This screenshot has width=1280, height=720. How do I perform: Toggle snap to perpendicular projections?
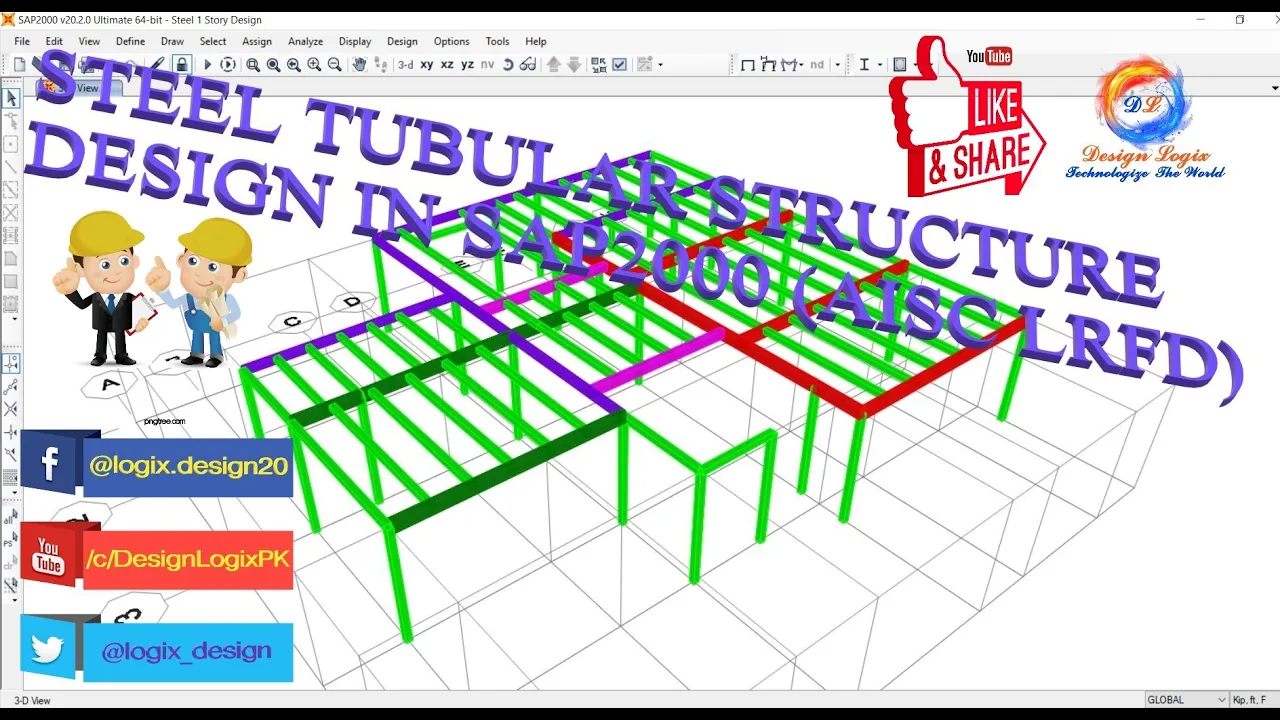11,432
